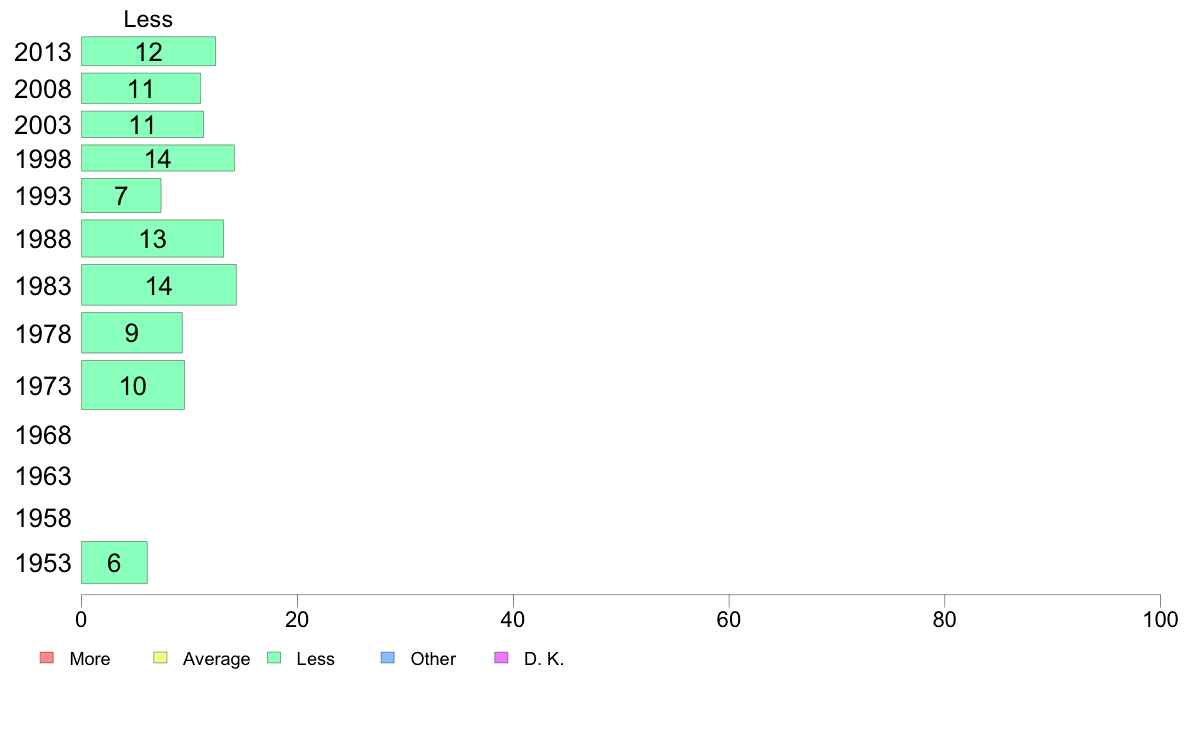Click the 1993 bar with value 7
The height and width of the screenshot is (736, 1188).
point(121,196)
